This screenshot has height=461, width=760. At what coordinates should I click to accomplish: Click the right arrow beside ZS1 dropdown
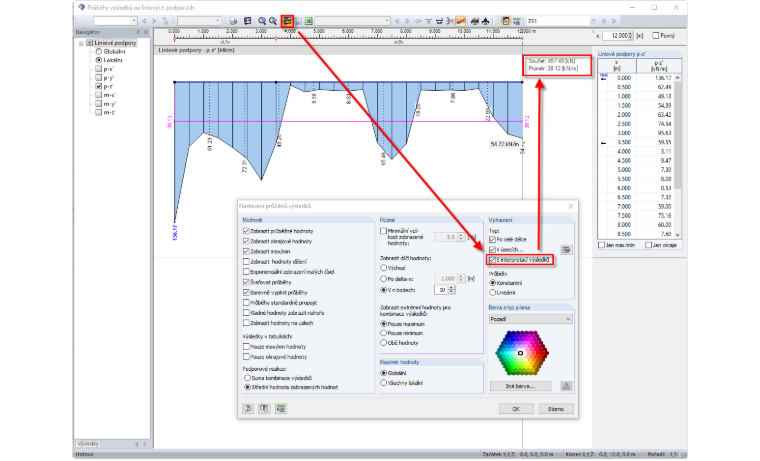pos(614,21)
